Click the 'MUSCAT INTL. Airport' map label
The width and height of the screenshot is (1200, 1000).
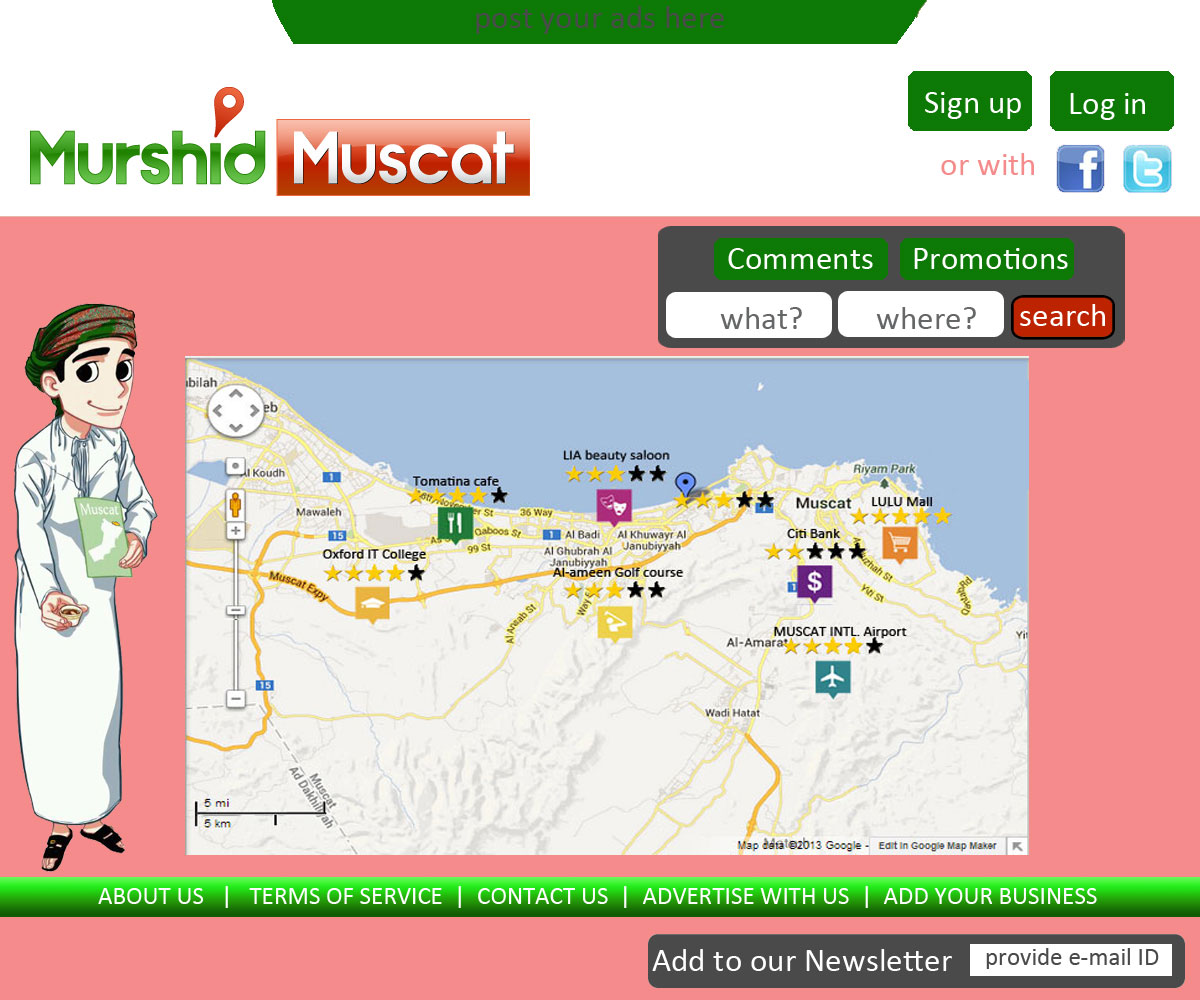(840, 632)
